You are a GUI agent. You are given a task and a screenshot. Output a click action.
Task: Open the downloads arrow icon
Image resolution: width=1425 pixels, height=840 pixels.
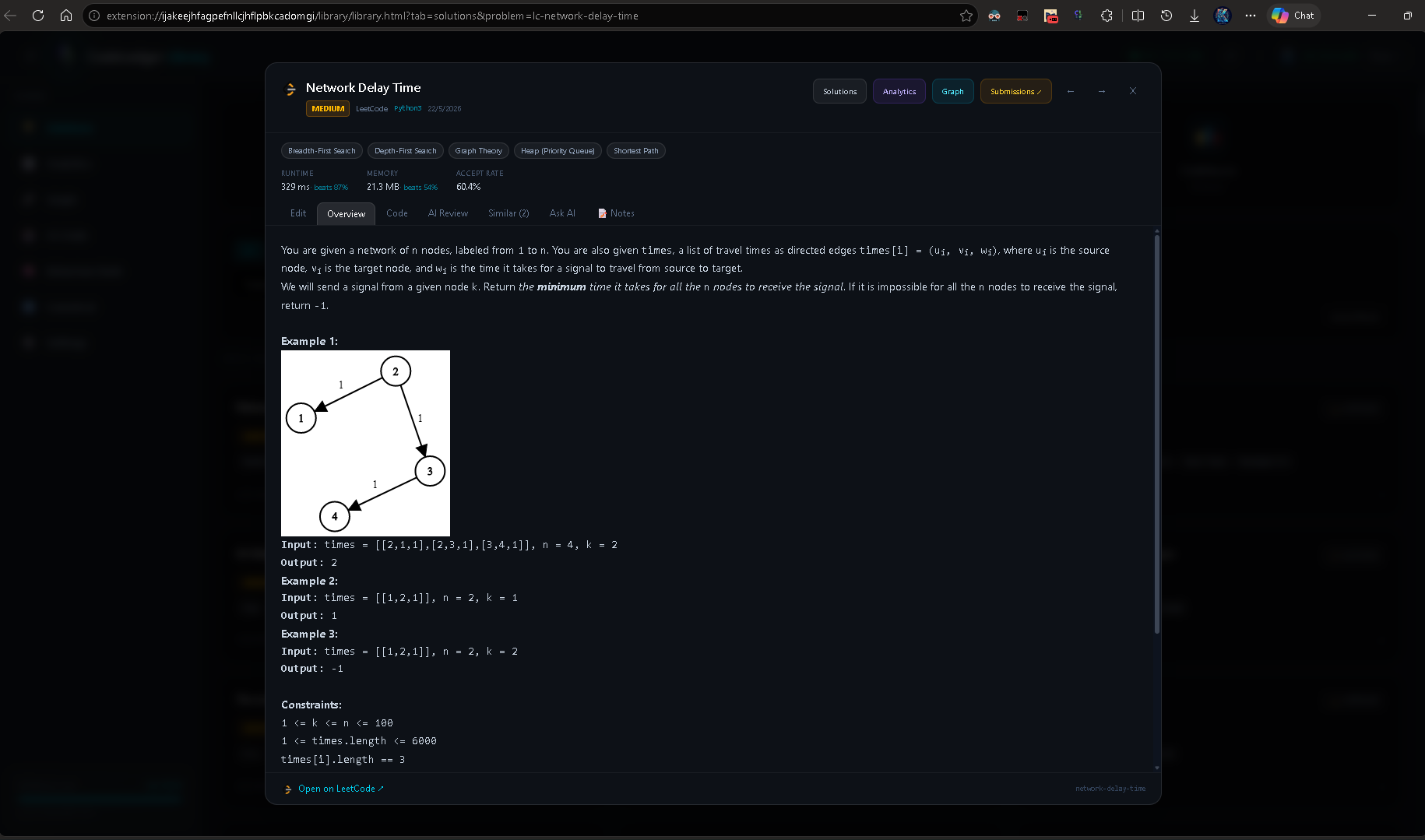coord(1195,16)
